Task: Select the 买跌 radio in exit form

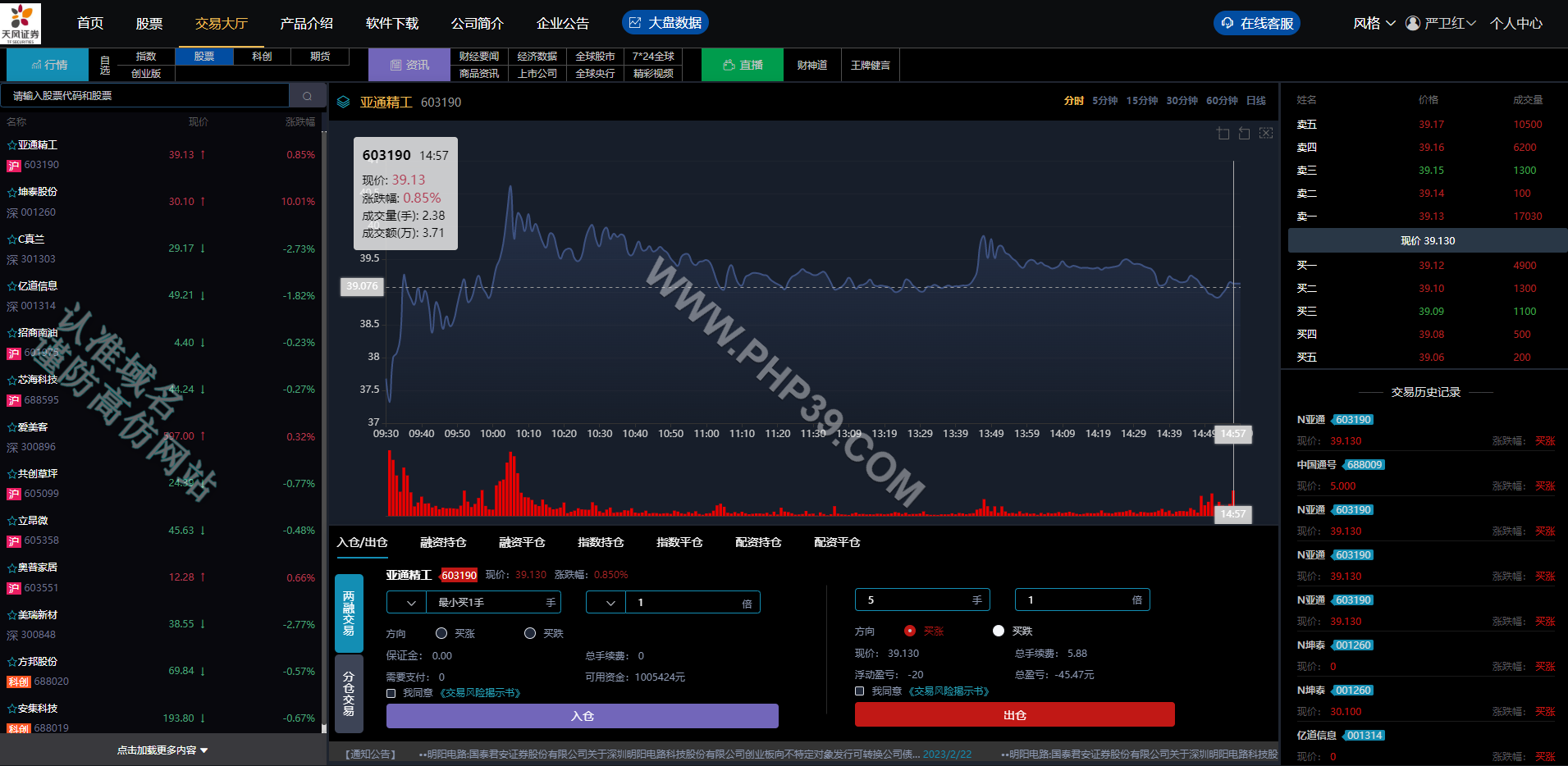Action: (x=999, y=631)
